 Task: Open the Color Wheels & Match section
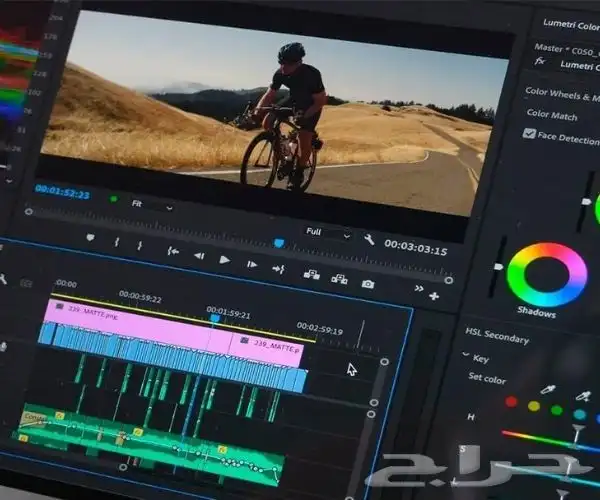560,92
